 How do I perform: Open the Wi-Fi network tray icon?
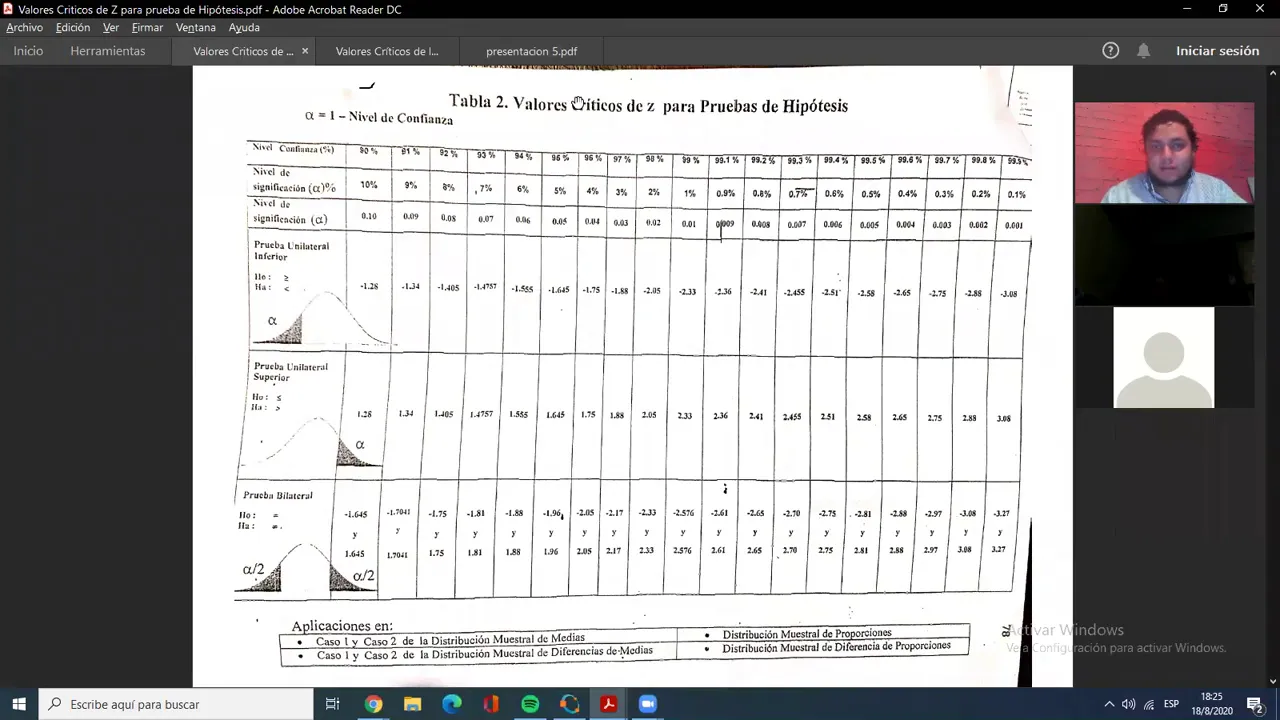click(1149, 704)
